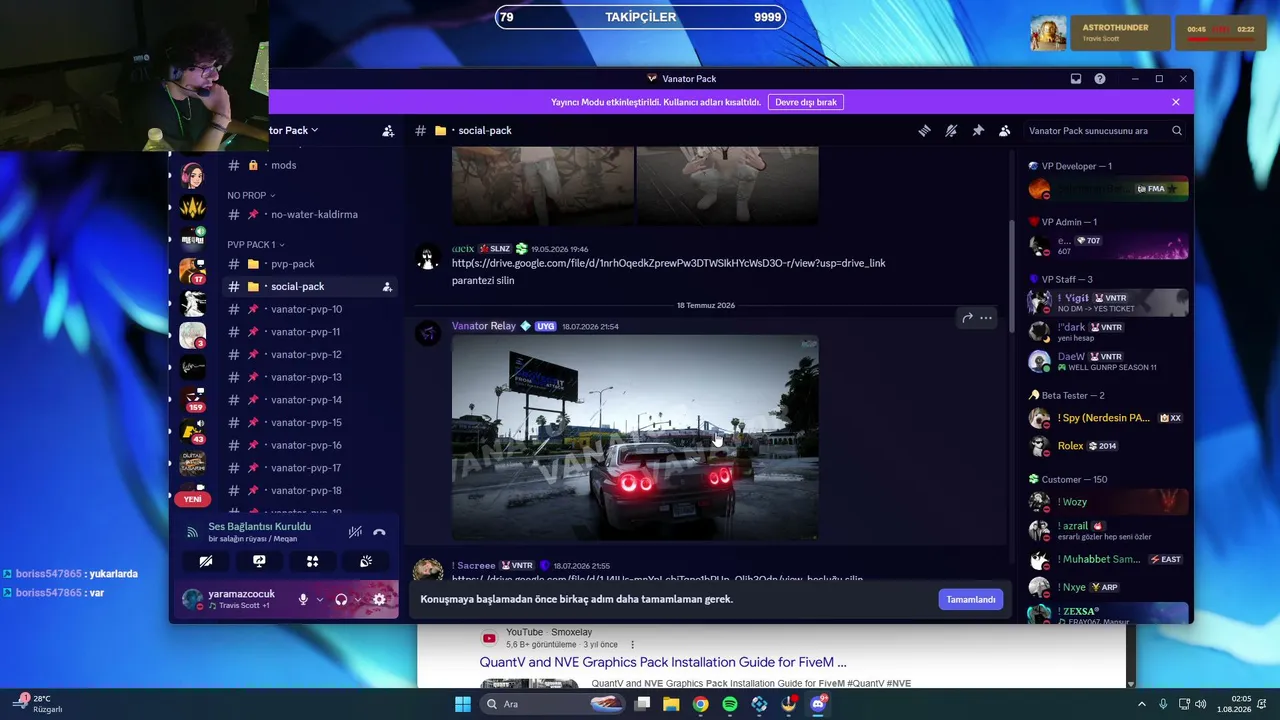Open voice connection signal details icon
The image size is (1280, 720).
(193, 533)
